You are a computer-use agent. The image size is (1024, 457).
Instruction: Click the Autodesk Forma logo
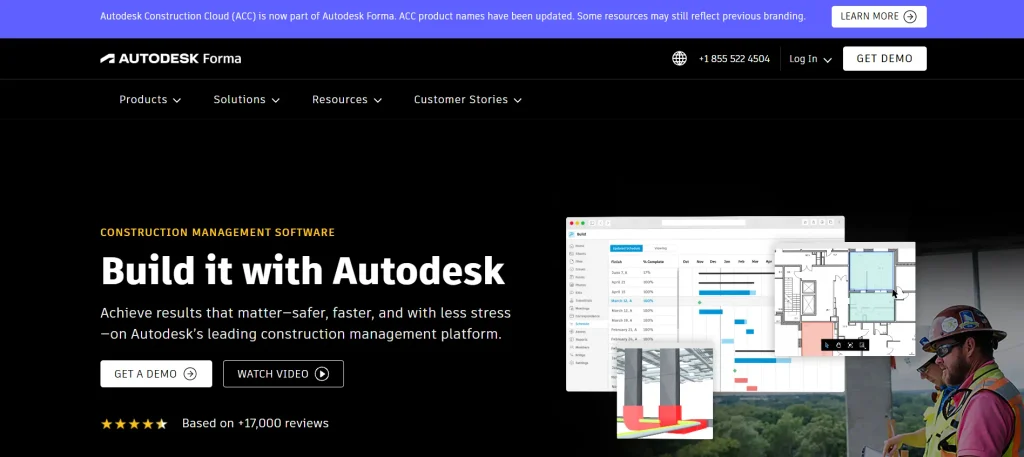170,59
